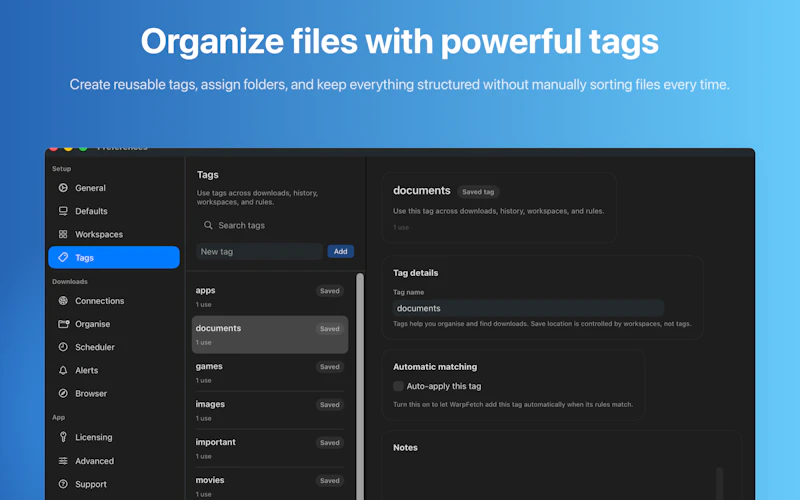
Task: Edit the Tag name field containing documents
Action: (x=528, y=308)
